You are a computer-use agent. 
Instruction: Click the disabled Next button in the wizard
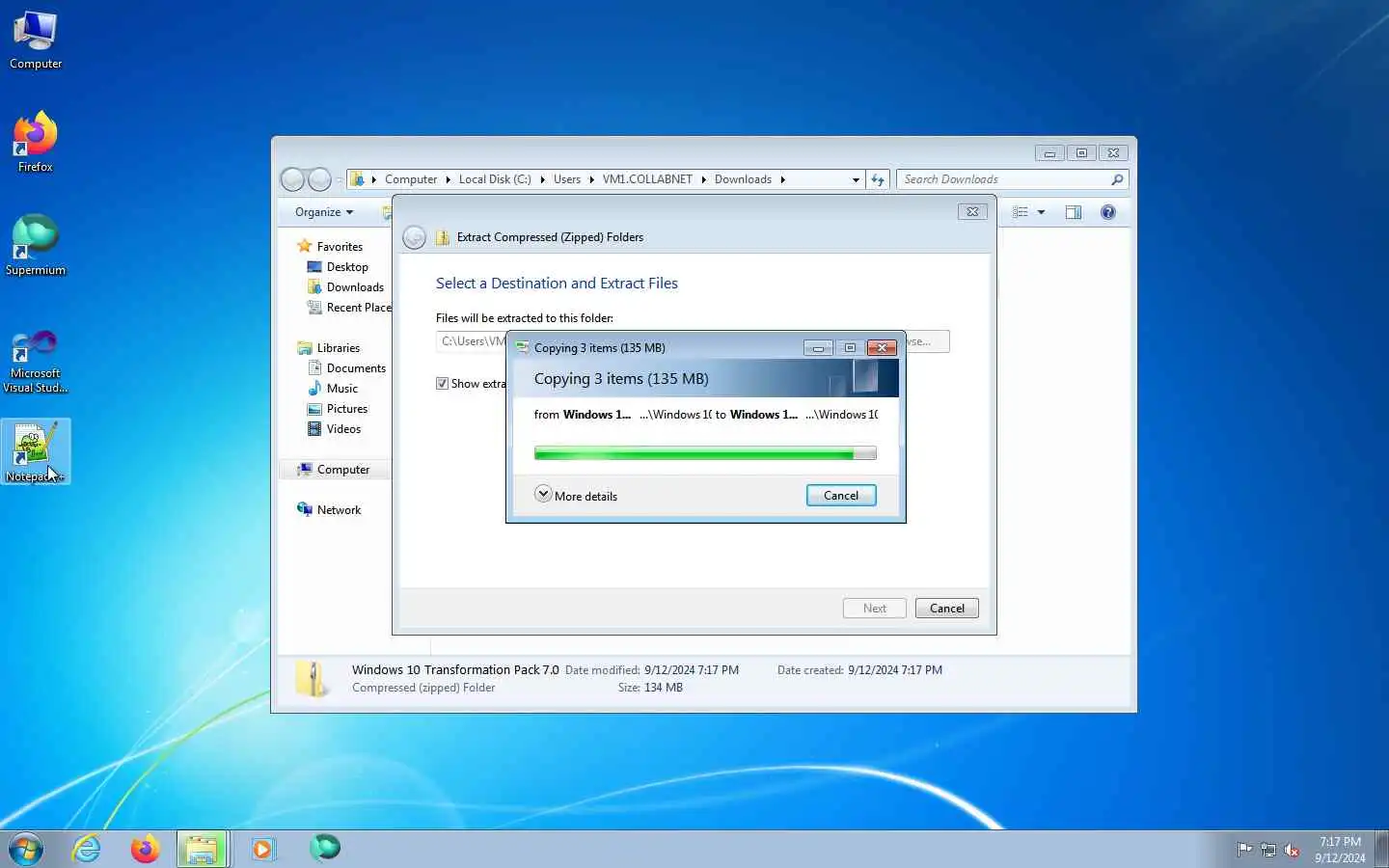pos(875,609)
